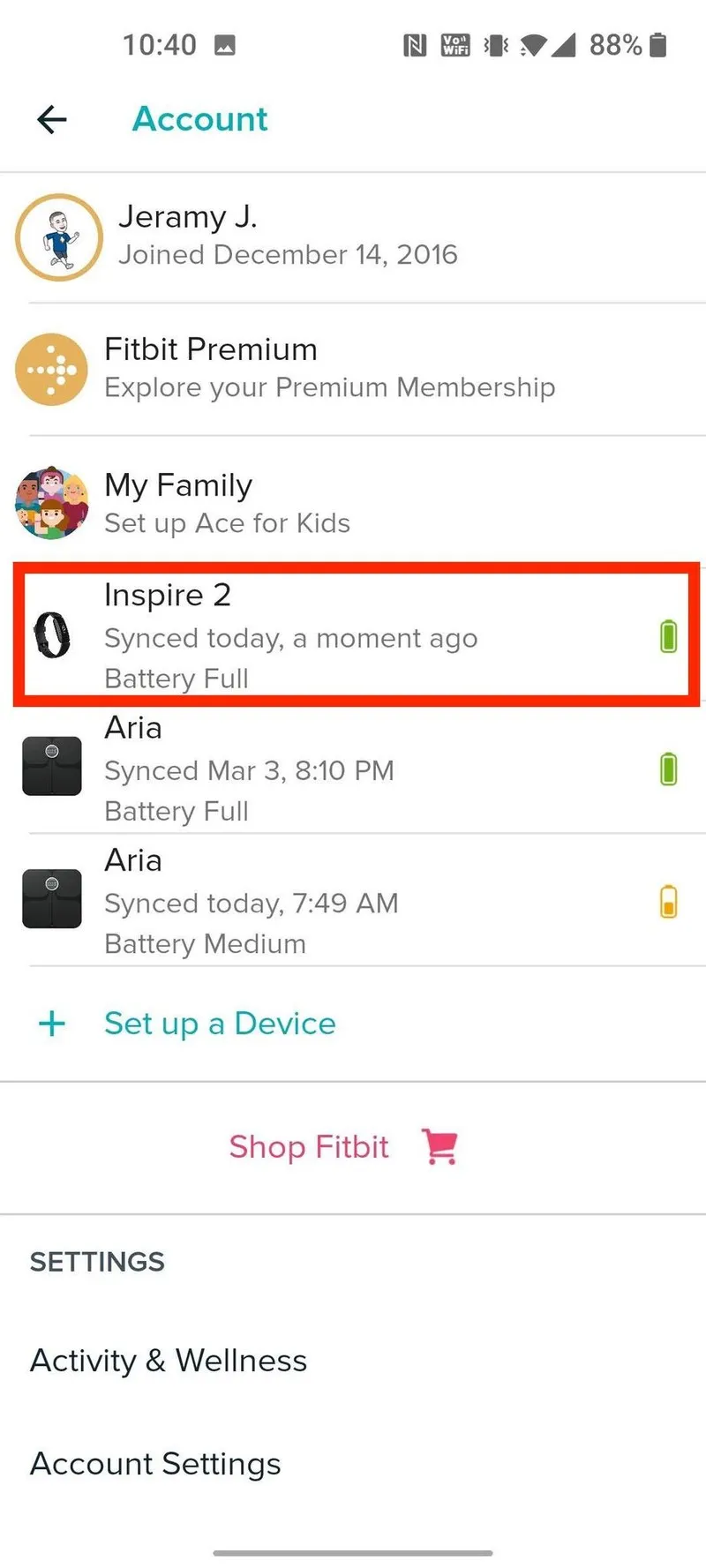
Task: Tap the My Family avatar icon
Action: click(51, 503)
